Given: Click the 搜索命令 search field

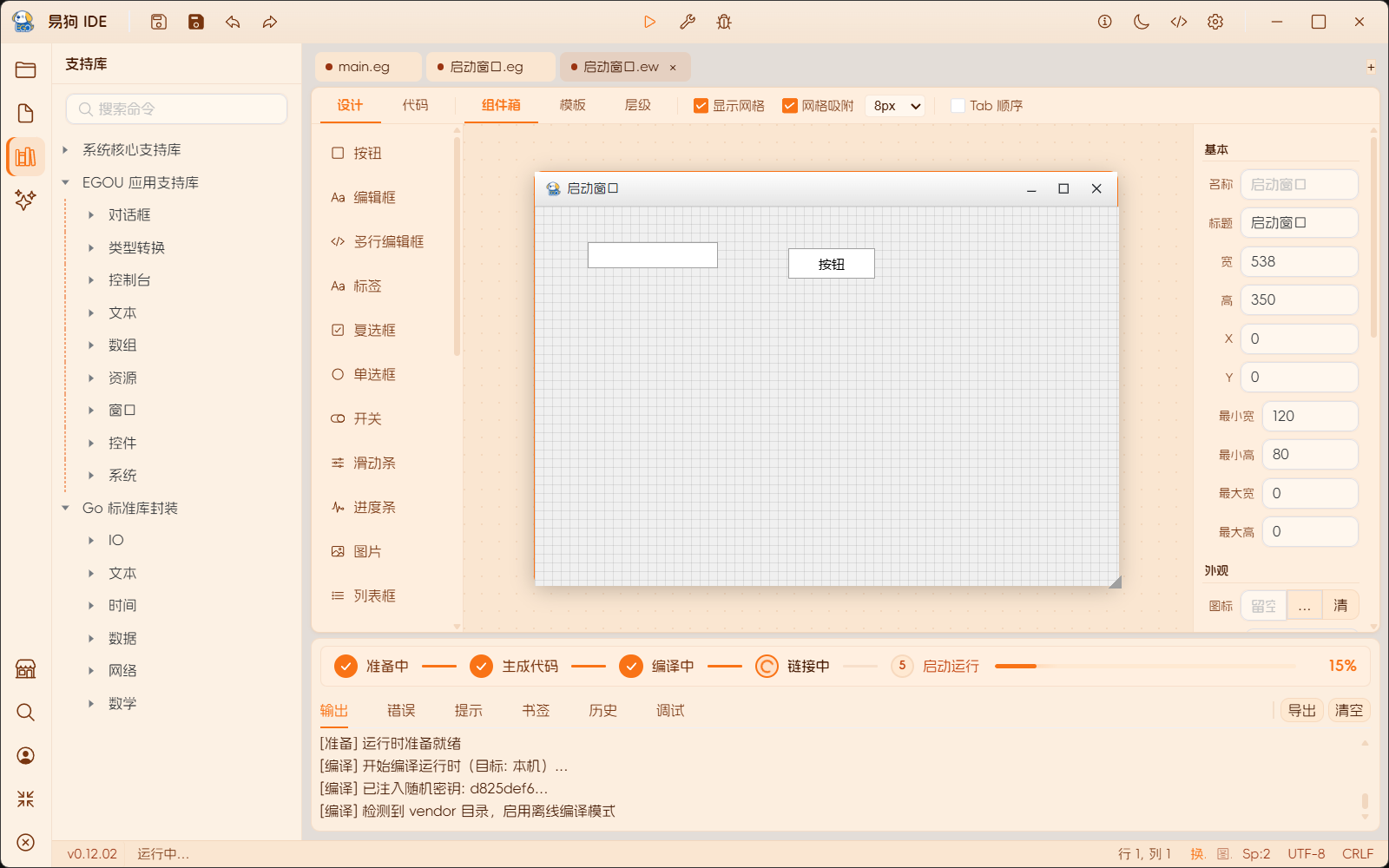Looking at the screenshot, I should tap(177, 109).
